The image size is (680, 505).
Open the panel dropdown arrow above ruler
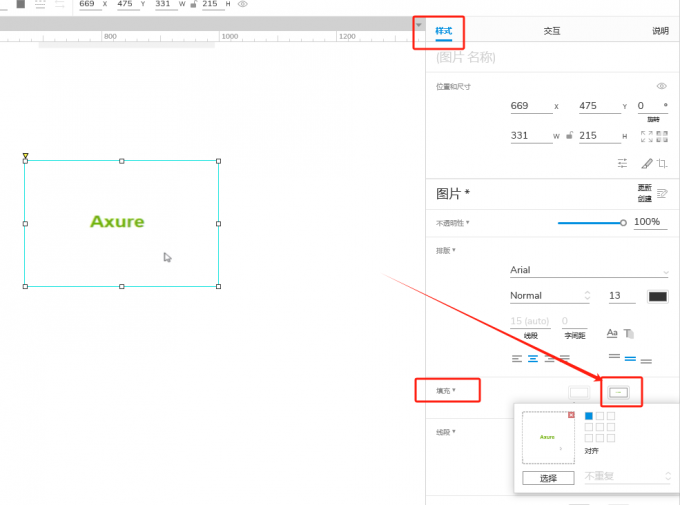[x=418, y=25]
